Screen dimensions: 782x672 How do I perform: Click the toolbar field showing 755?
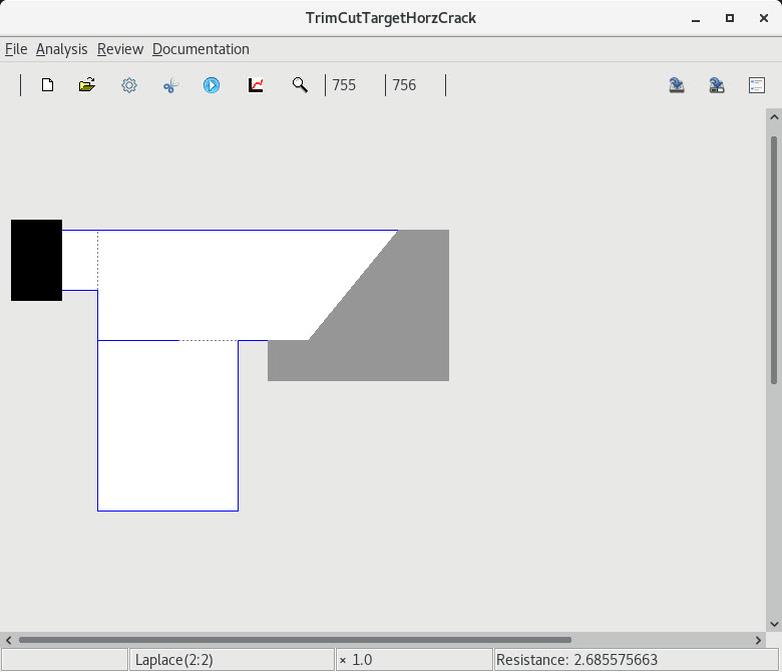(344, 85)
